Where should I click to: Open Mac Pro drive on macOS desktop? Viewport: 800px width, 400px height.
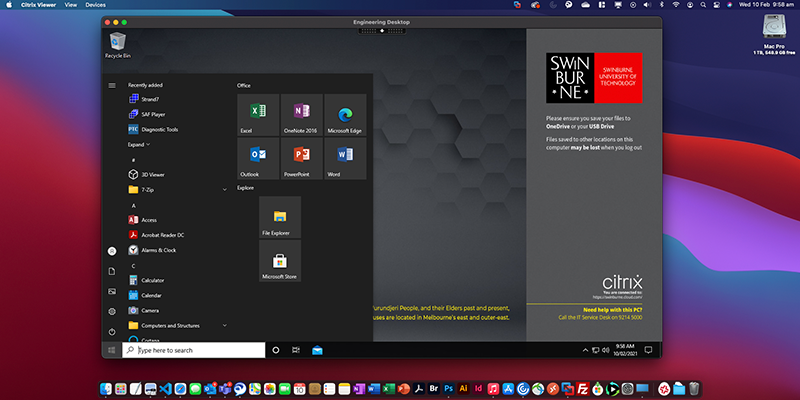[x=774, y=34]
